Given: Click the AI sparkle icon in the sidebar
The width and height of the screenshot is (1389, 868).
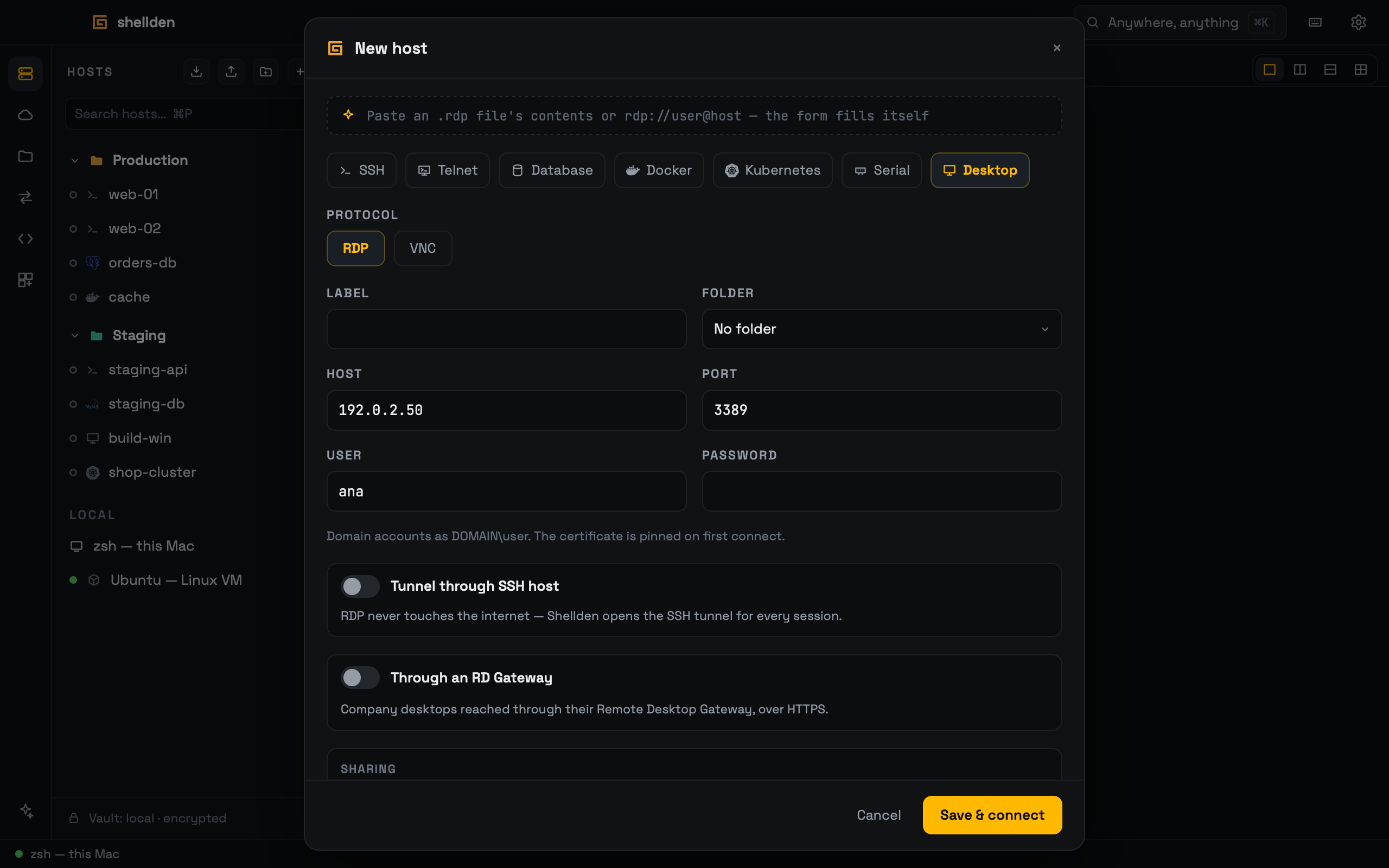Looking at the screenshot, I should click(x=27, y=810).
